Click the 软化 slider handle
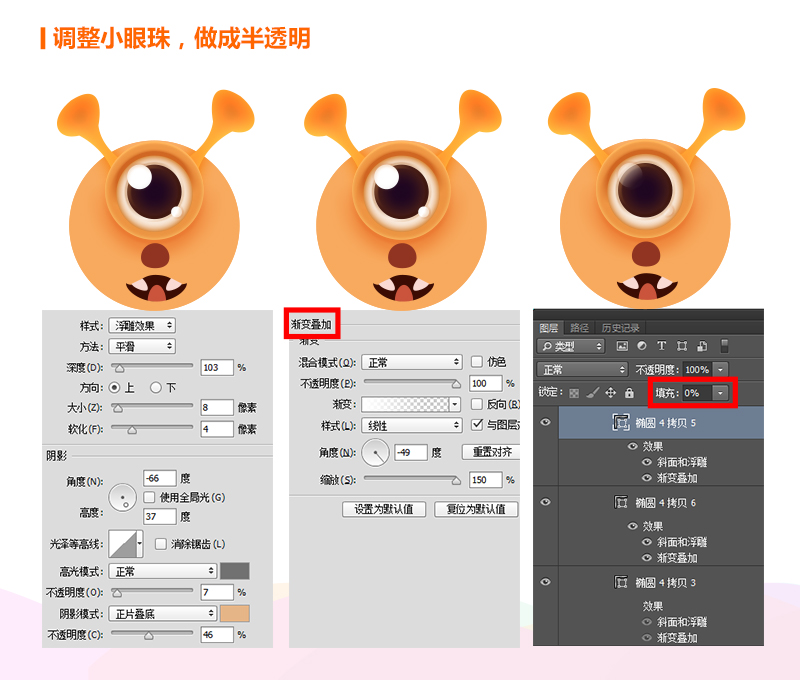This screenshot has height=680, width=800. coord(132,431)
